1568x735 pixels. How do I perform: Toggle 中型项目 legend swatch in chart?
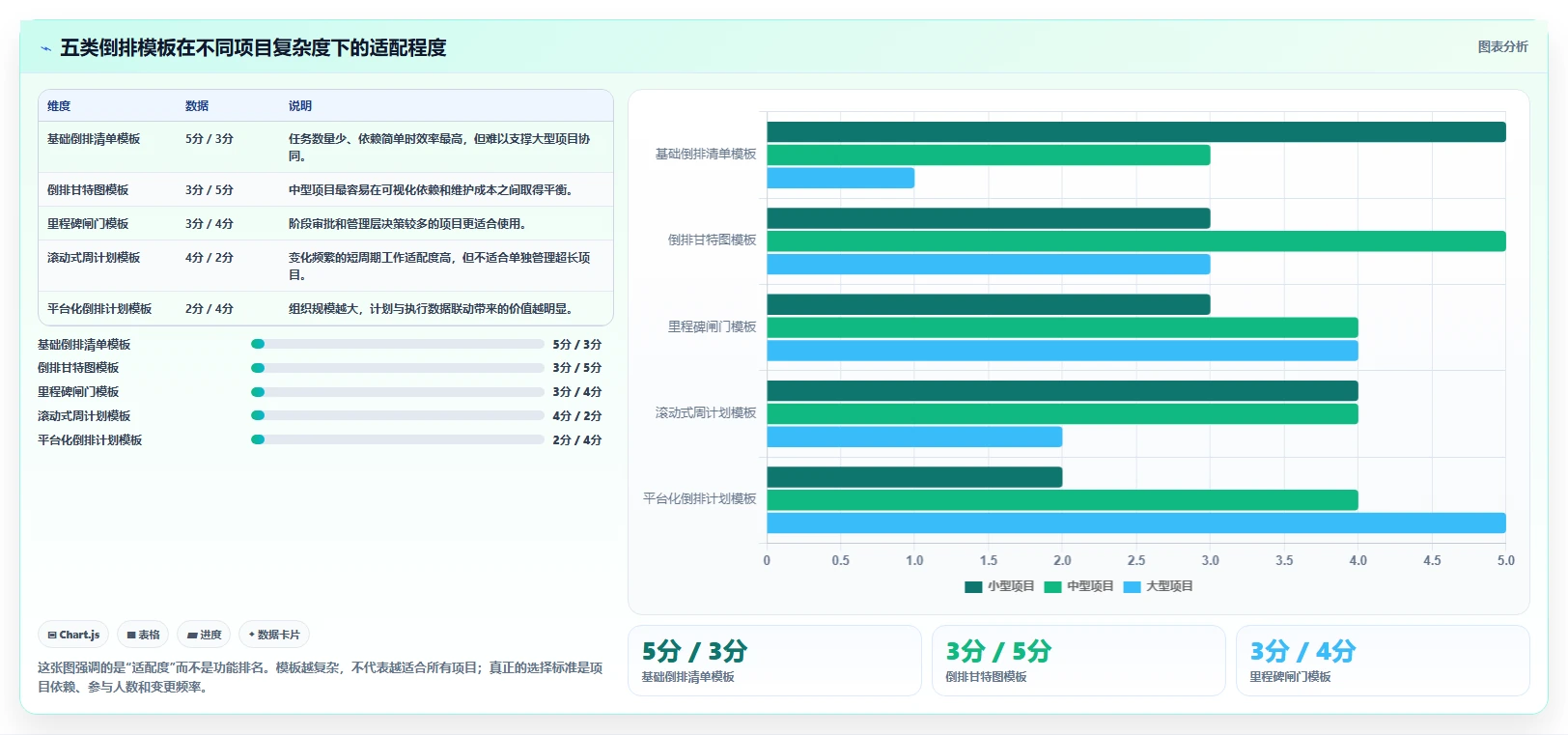click(x=1052, y=586)
